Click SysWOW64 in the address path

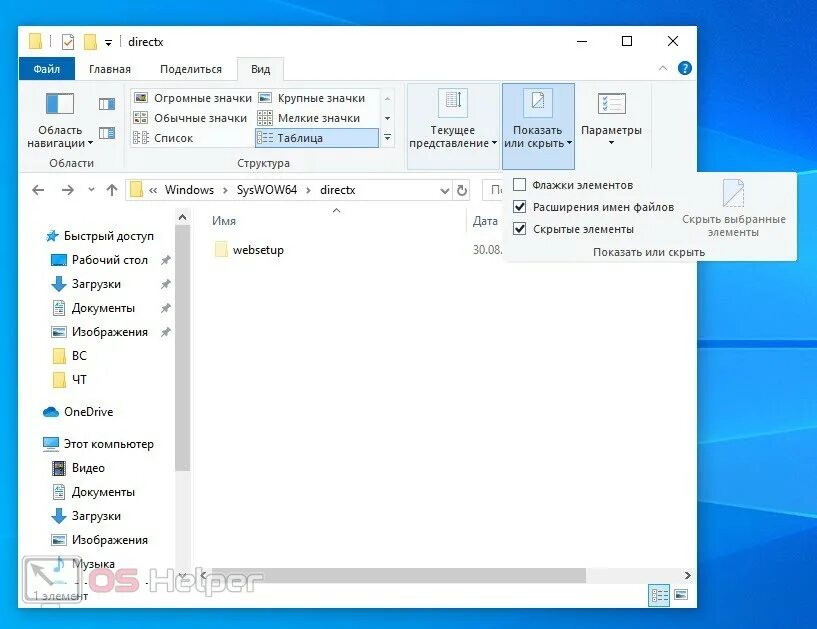pos(267,190)
